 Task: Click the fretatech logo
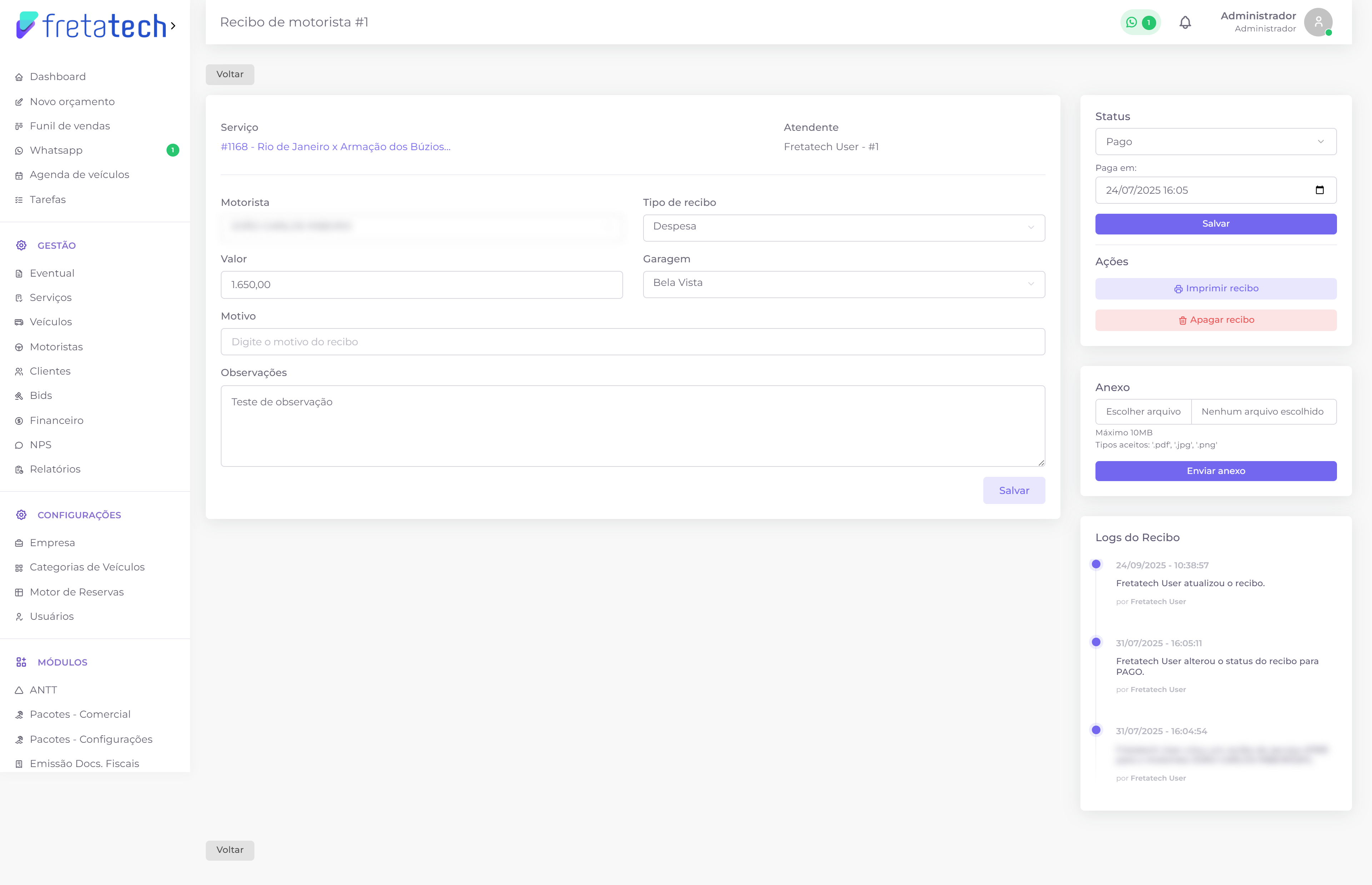pyautogui.click(x=91, y=26)
